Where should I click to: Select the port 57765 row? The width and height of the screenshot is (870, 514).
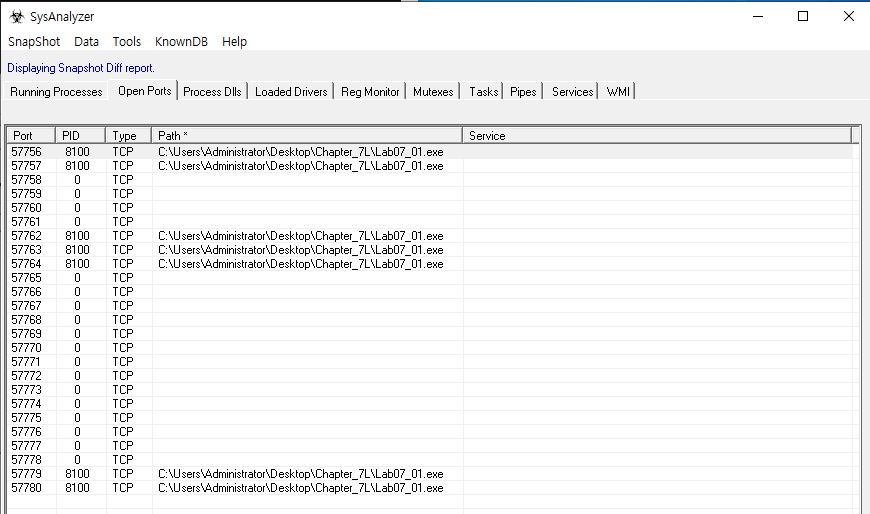point(430,278)
